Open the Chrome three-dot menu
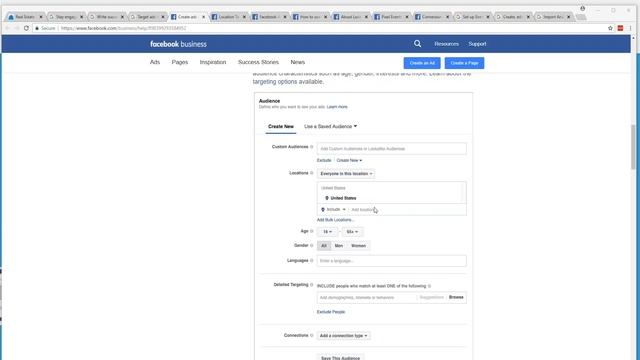 coord(631,28)
